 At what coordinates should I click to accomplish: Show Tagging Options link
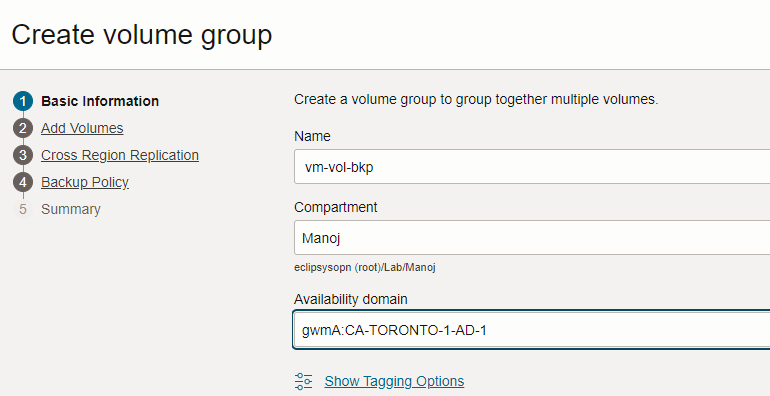click(394, 381)
